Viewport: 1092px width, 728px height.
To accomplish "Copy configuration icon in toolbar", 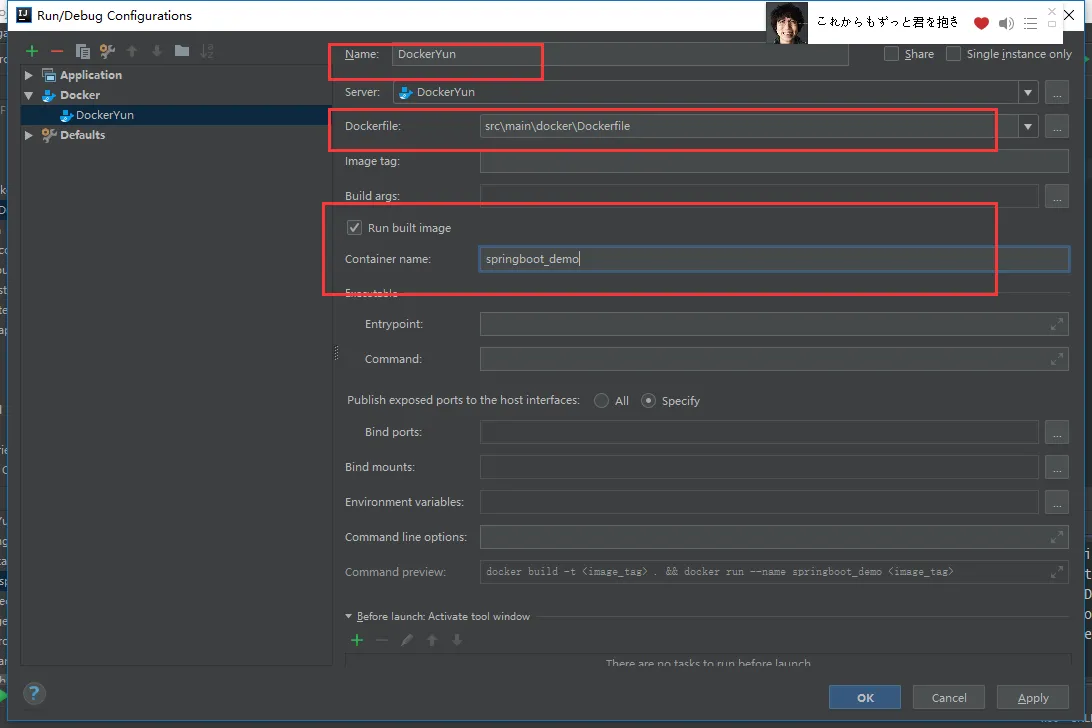I will pos(82,51).
